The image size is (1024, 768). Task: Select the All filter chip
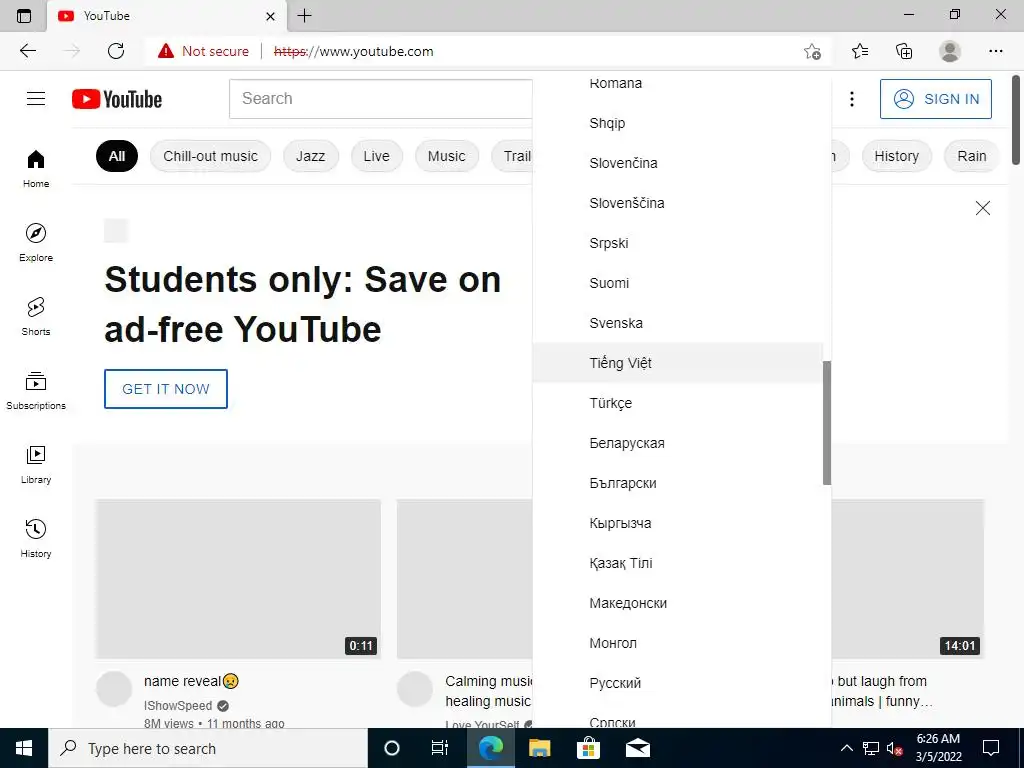click(117, 156)
